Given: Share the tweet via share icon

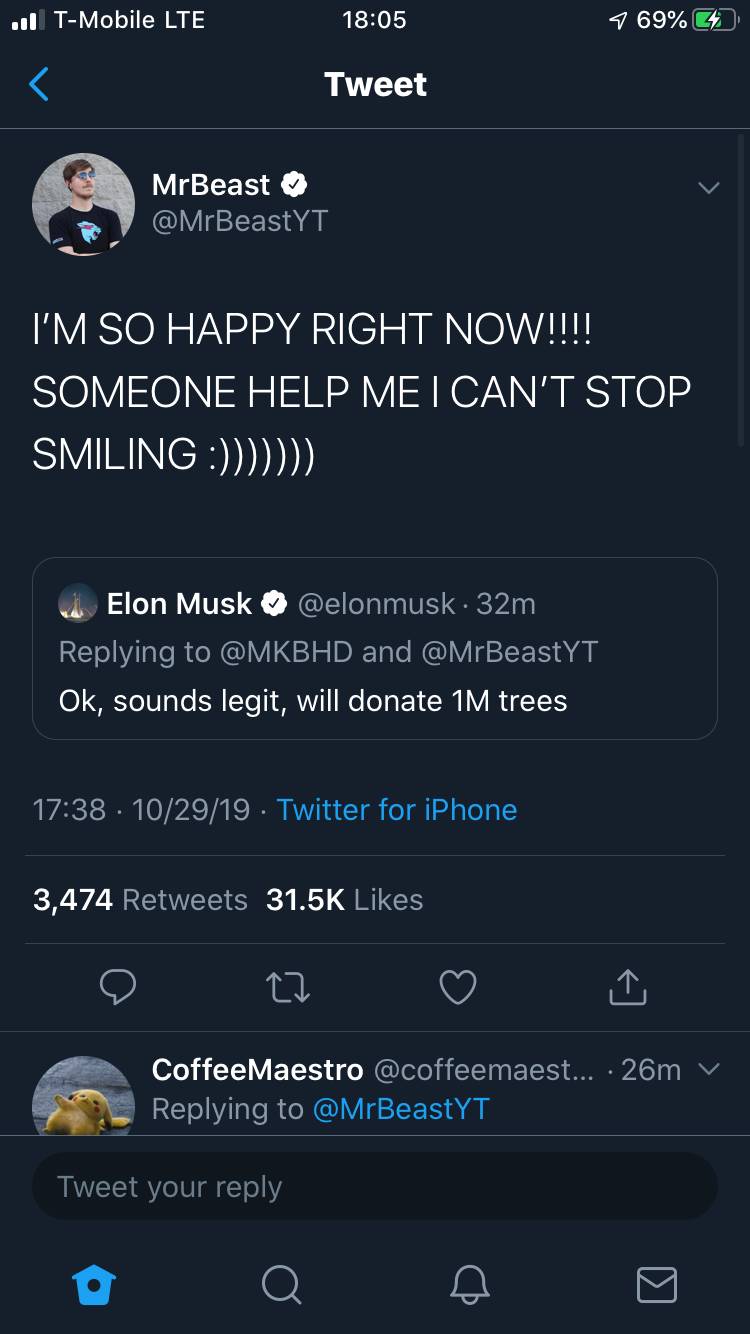Looking at the screenshot, I should tap(628, 987).
